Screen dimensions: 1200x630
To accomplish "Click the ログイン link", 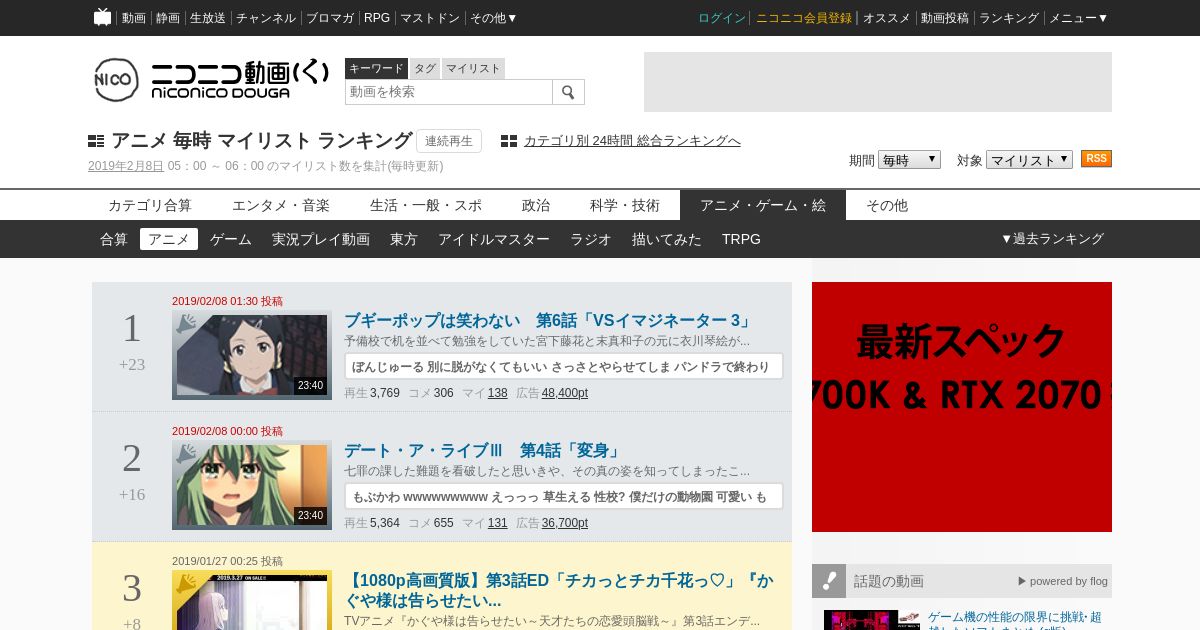I will (x=722, y=18).
